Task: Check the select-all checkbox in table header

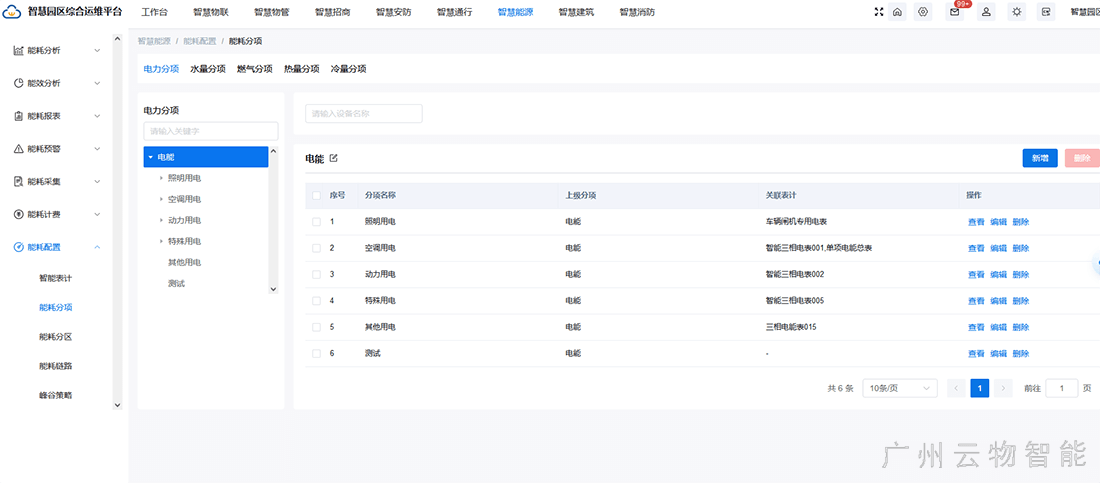Action: pyautogui.click(x=317, y=195)
